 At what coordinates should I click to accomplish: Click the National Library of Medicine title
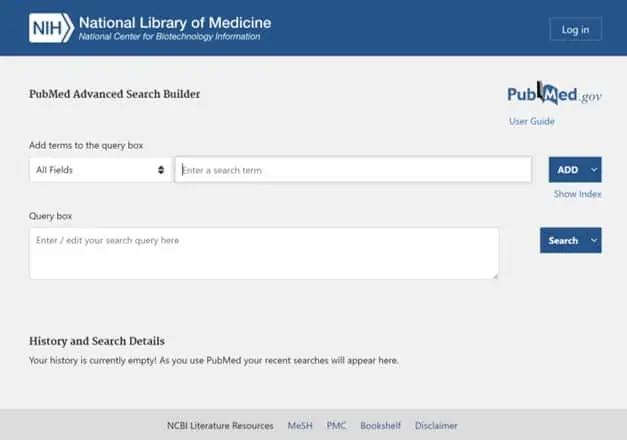174,22
